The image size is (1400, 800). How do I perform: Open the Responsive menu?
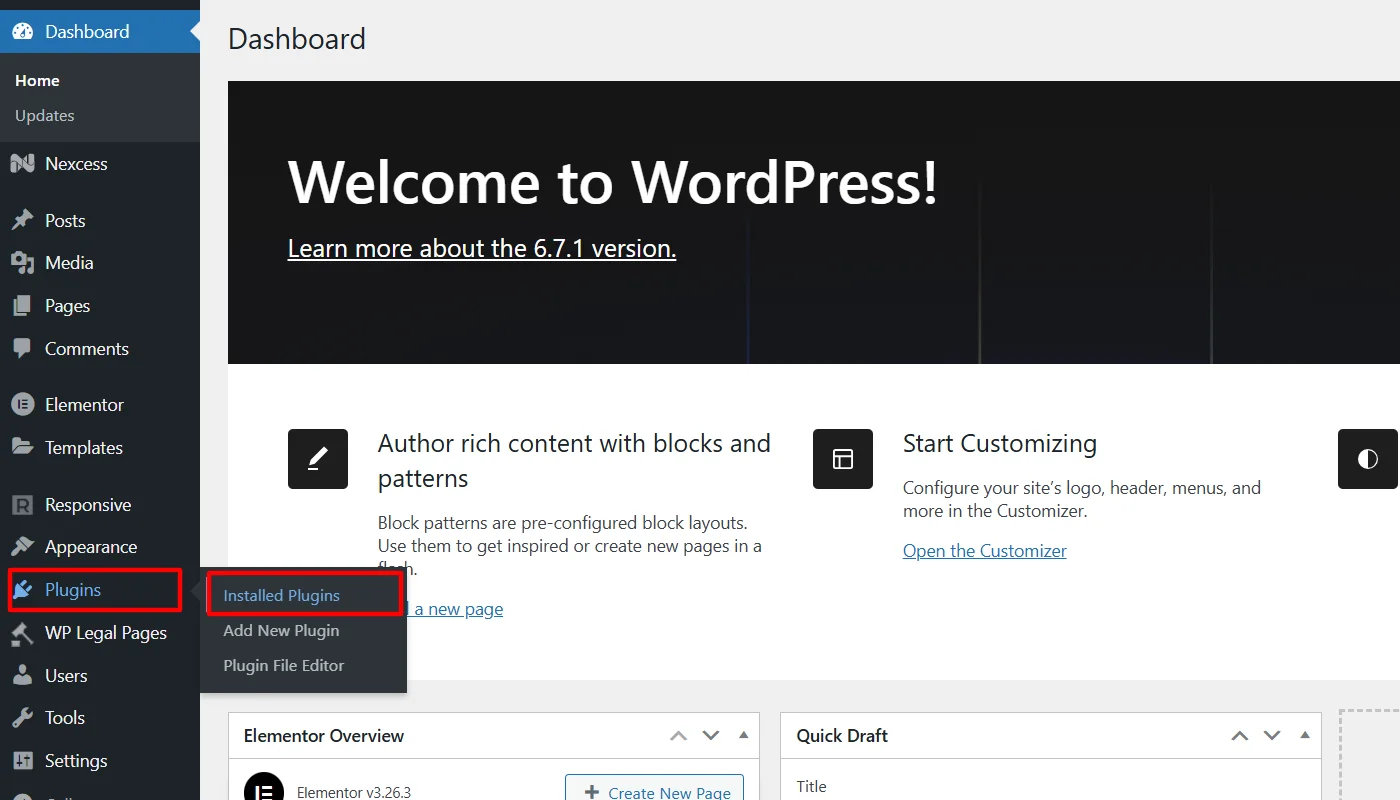tap(100, 504)
